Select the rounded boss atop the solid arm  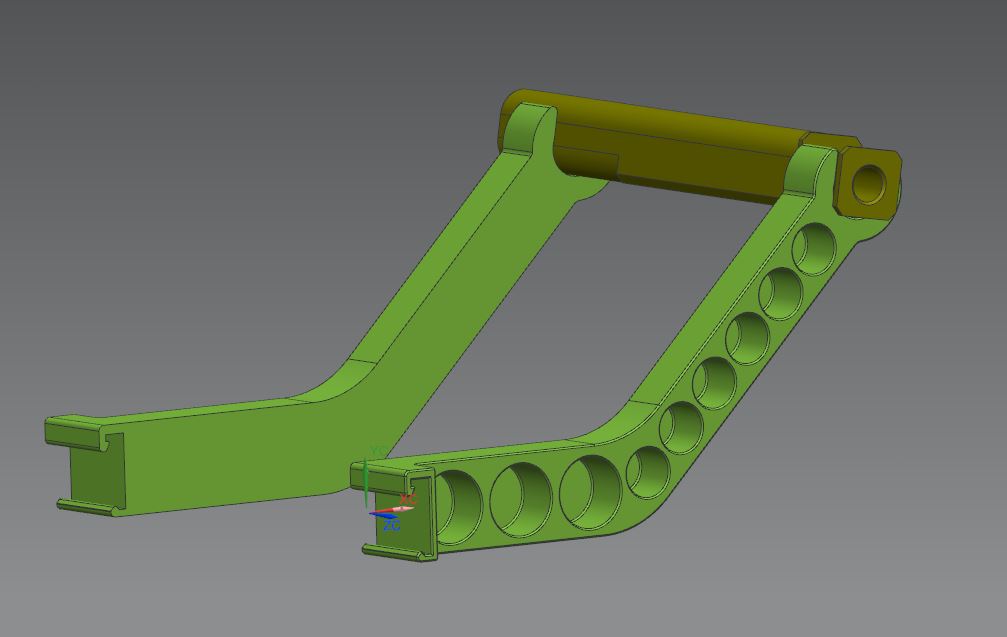(530, 128)
